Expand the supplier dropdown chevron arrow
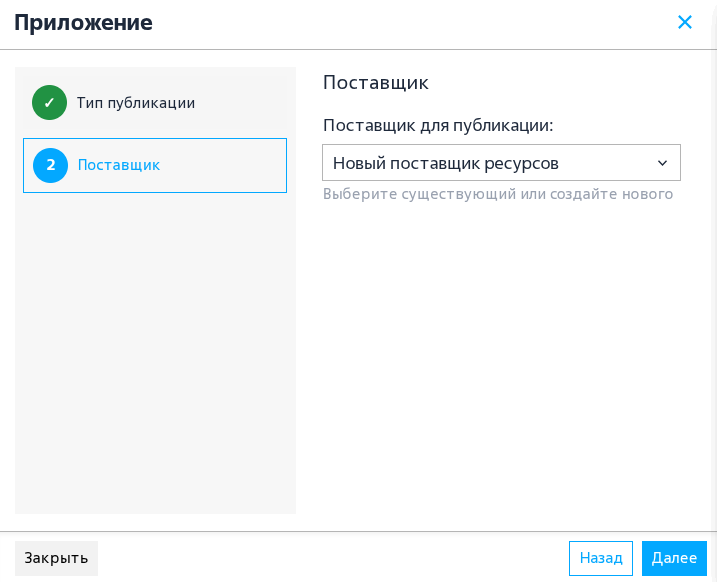This screenshot has width=717, height=582. [662, 163]
